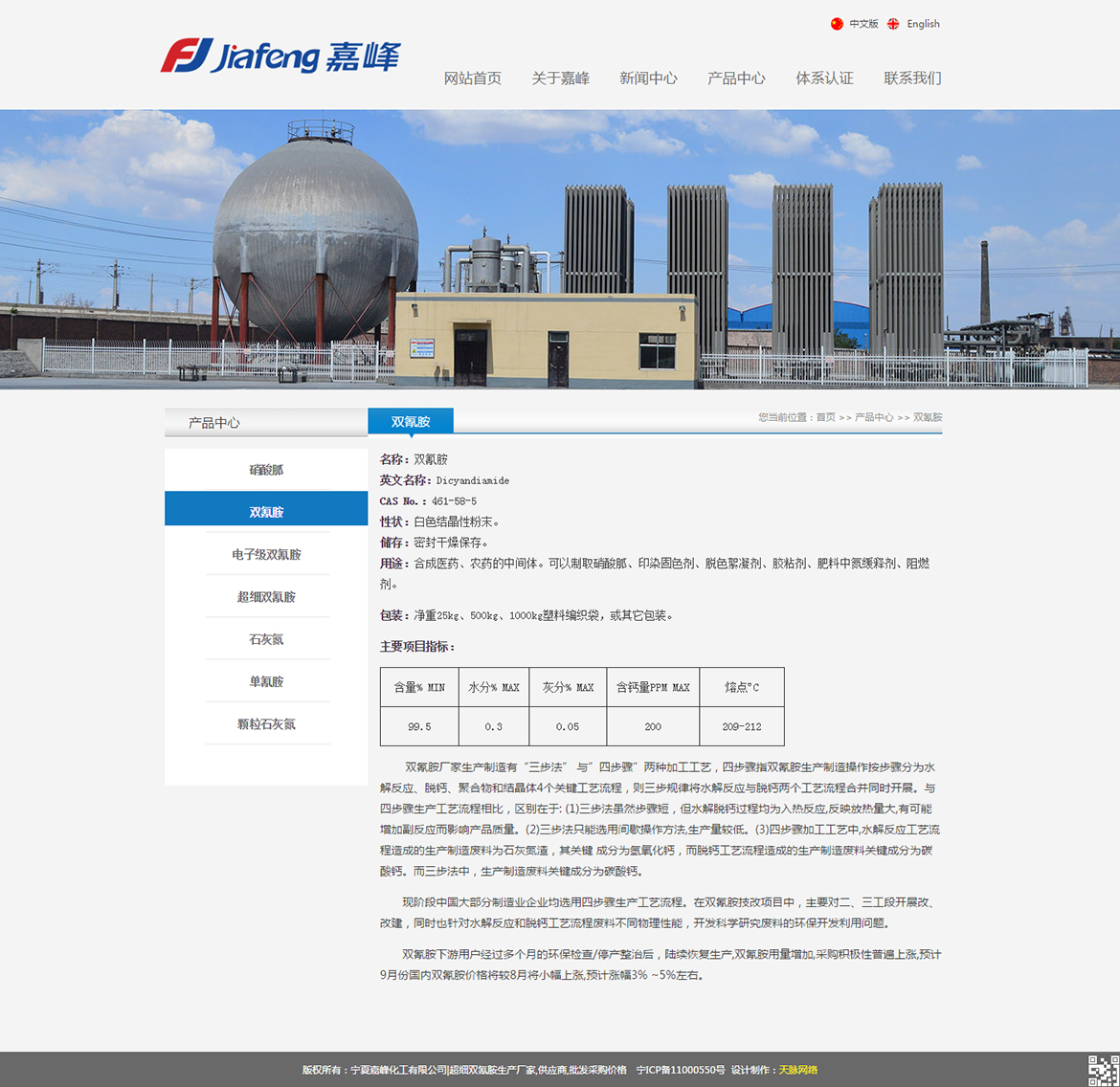Image resolution: width=1120 pixels, height=1087 pixels.
Task: Click the UK flag icon
Action: click(x=893, y=24)
